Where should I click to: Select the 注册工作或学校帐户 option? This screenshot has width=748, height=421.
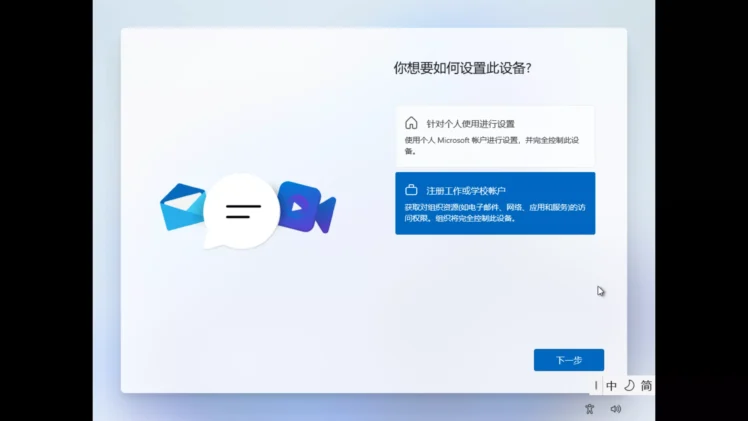point(466,190)
